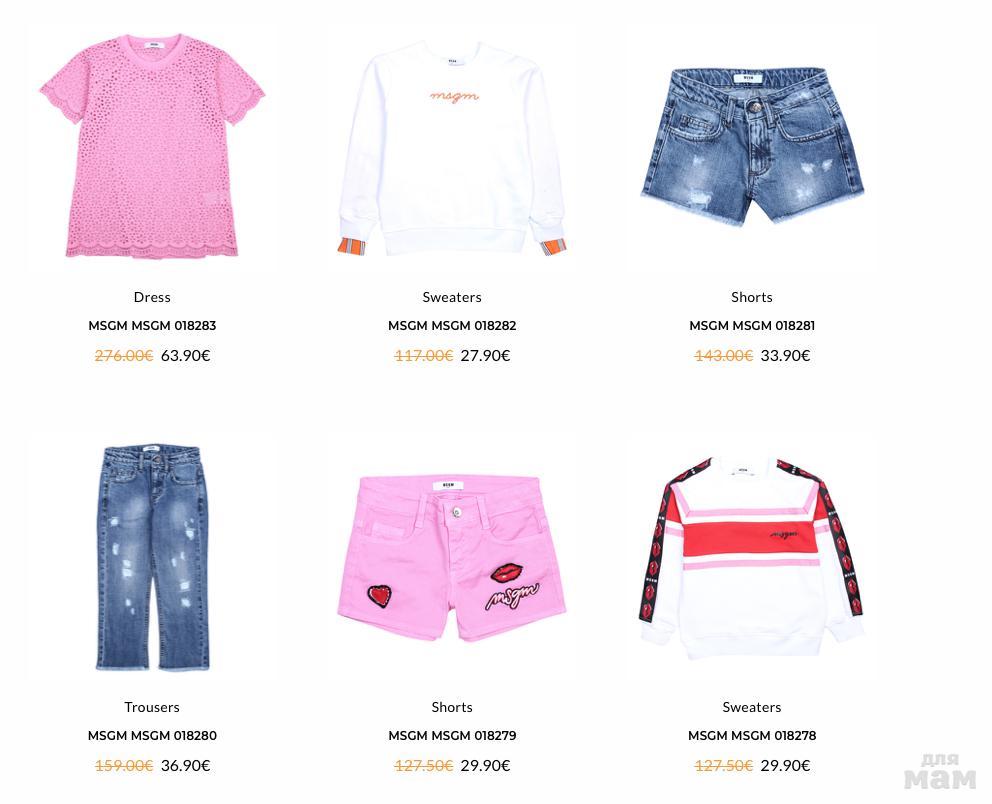The width and height of the screenshot is (992, 804).
Task: Click the 63.90€ sale price
Action: [185, 356]
